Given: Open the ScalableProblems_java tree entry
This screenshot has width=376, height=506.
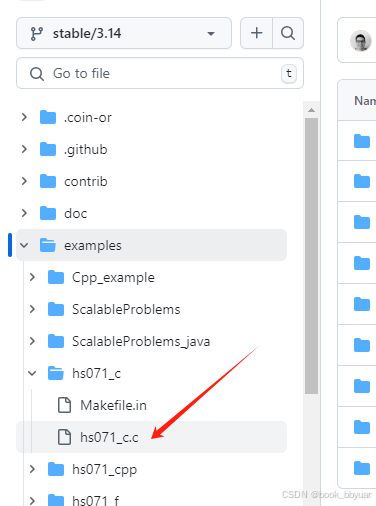Looking at the screenshot, I should coord(141,342).
